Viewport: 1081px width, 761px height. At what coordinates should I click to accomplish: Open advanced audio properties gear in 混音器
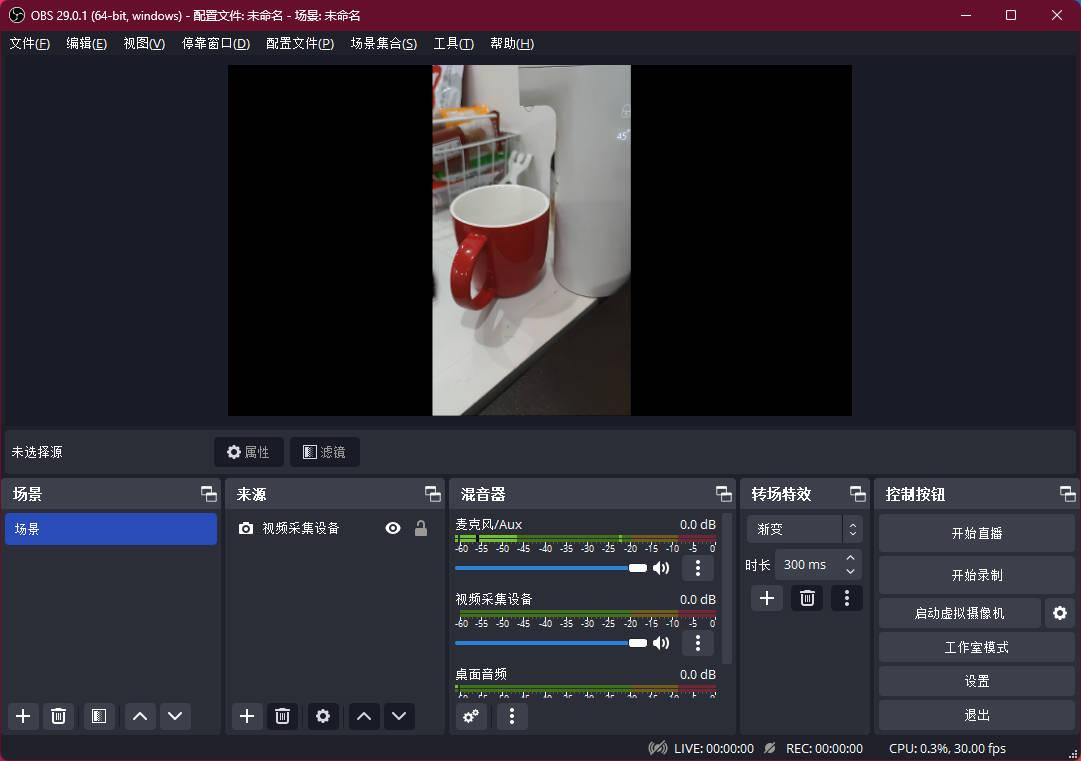[x=471, y=716]
